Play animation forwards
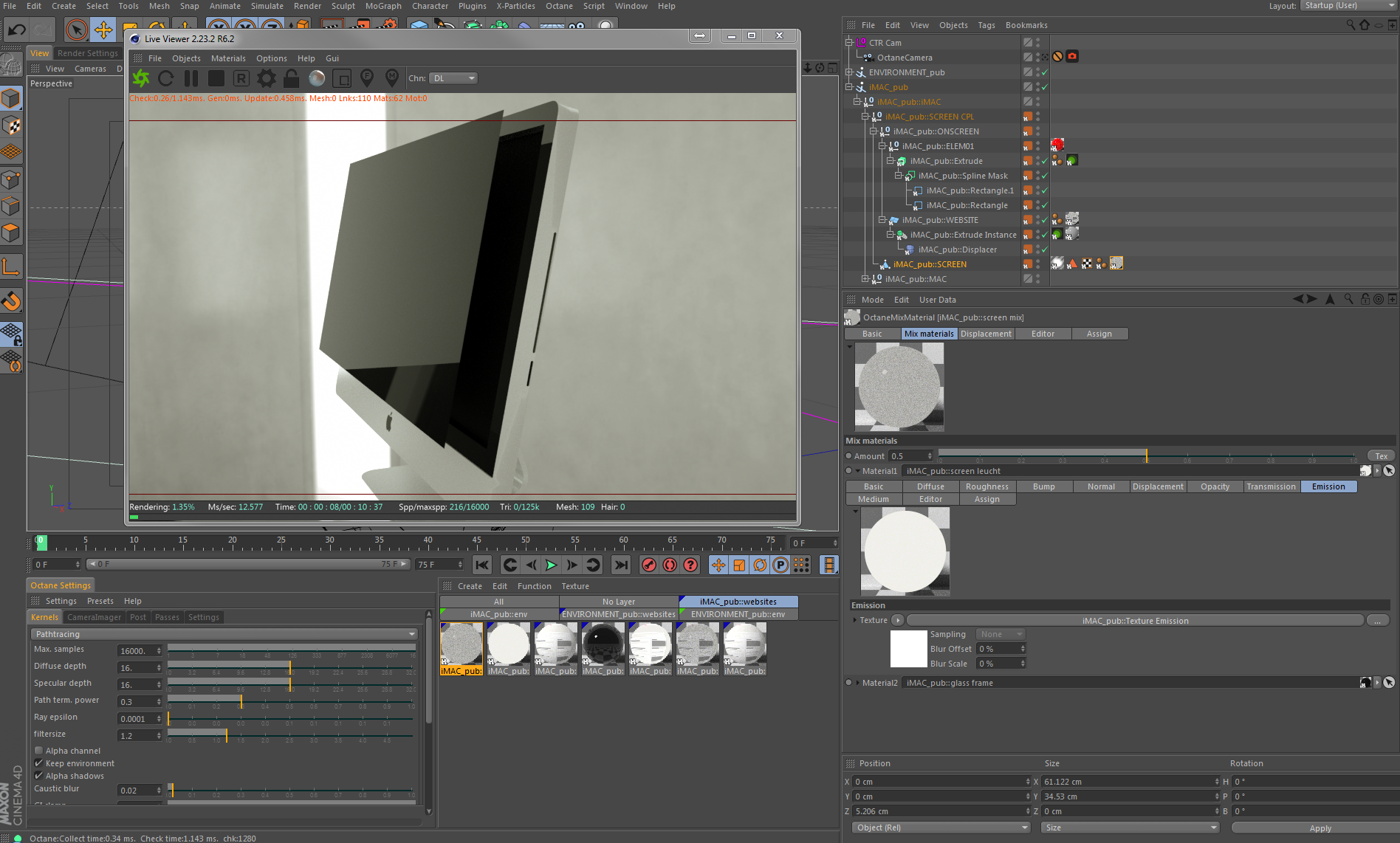Screen dimensions: 1400x843 tap(551, 565)
